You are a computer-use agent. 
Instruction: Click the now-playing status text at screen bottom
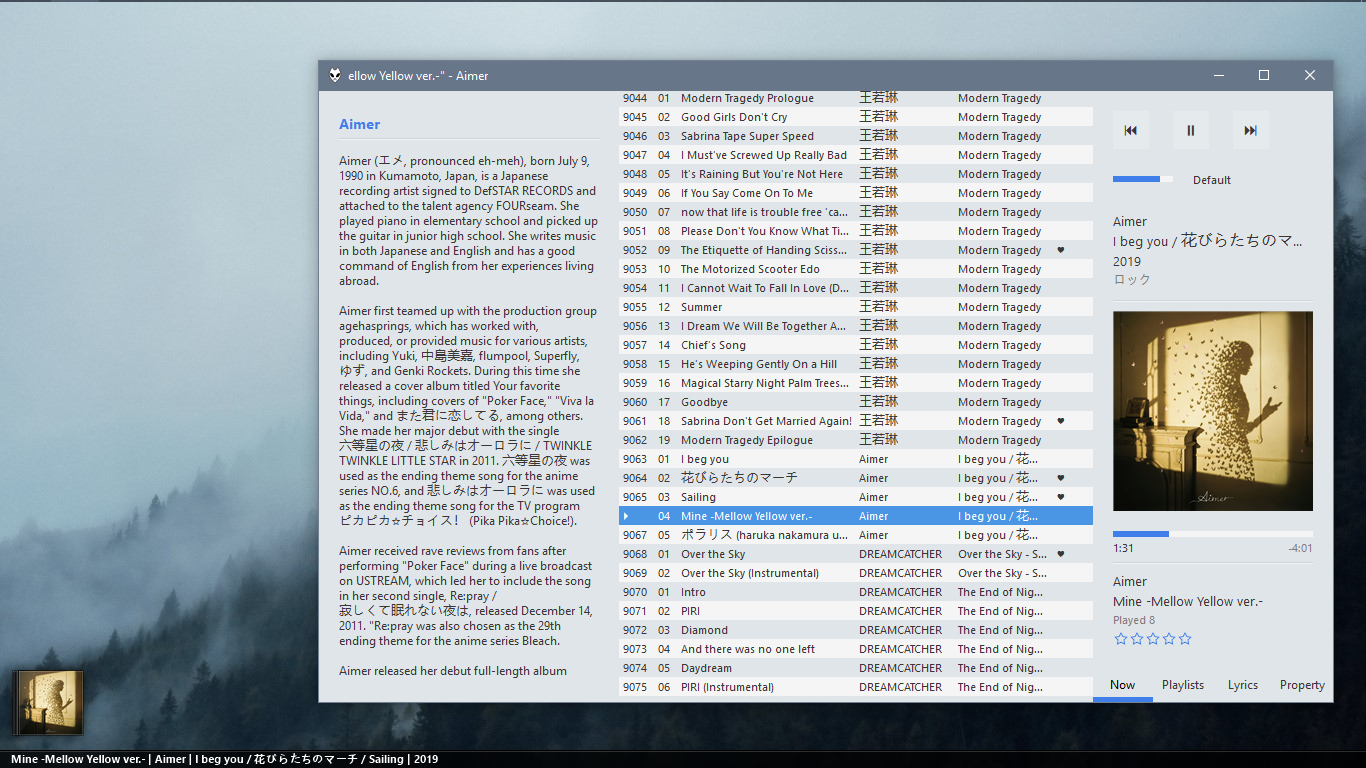225,759
